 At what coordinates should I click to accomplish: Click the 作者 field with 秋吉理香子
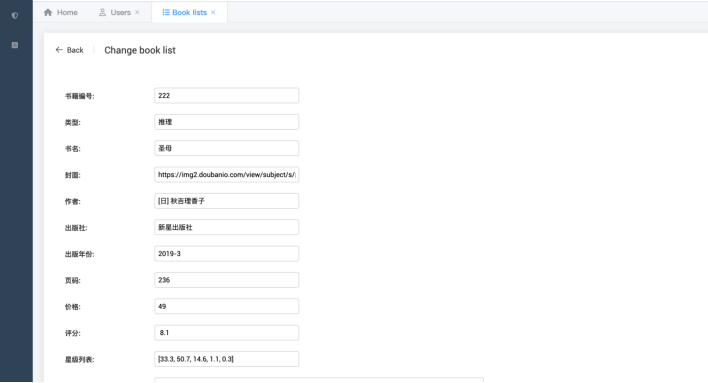point(227,201)
